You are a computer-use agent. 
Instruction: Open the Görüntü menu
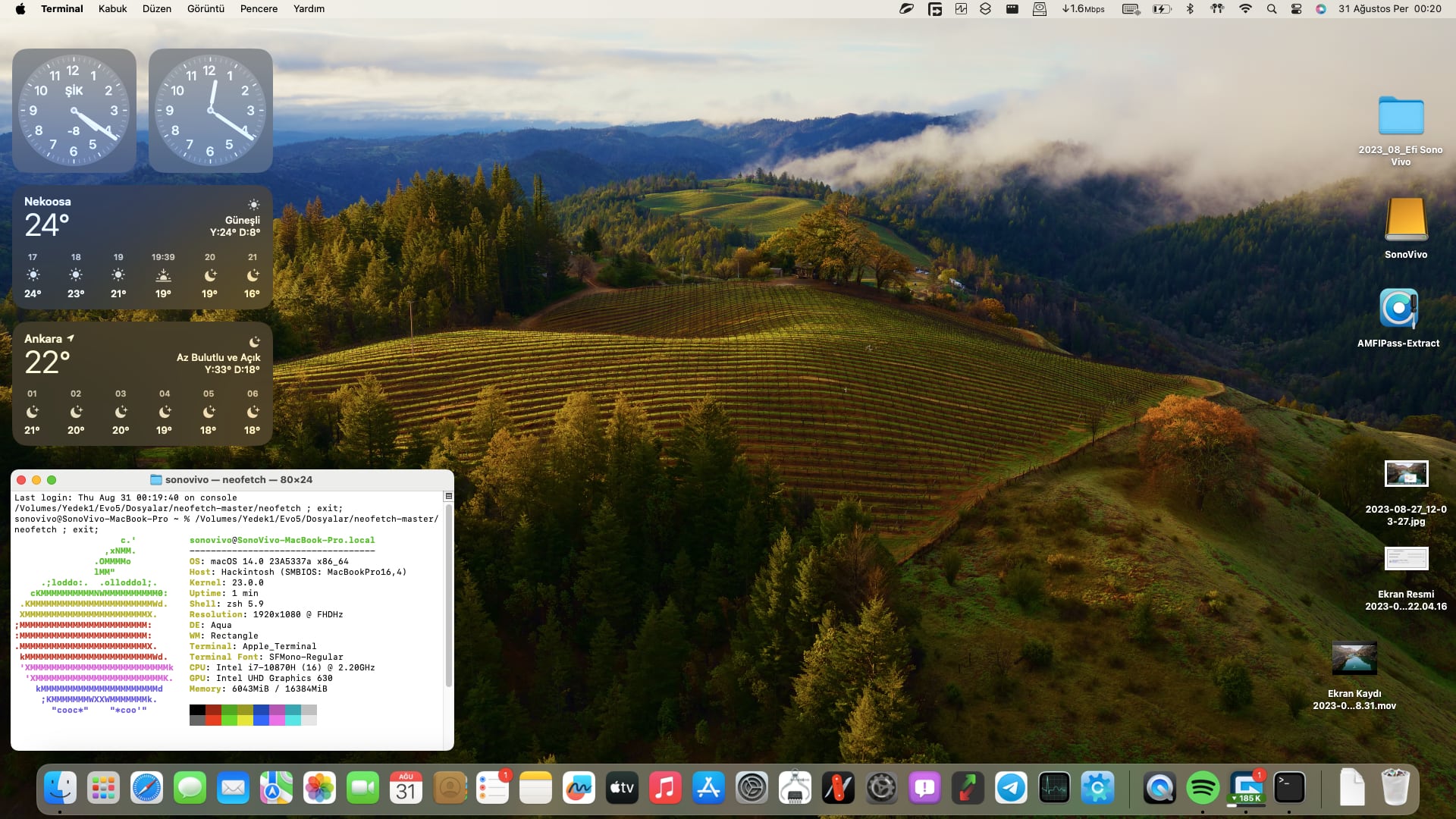pos(206,8)
